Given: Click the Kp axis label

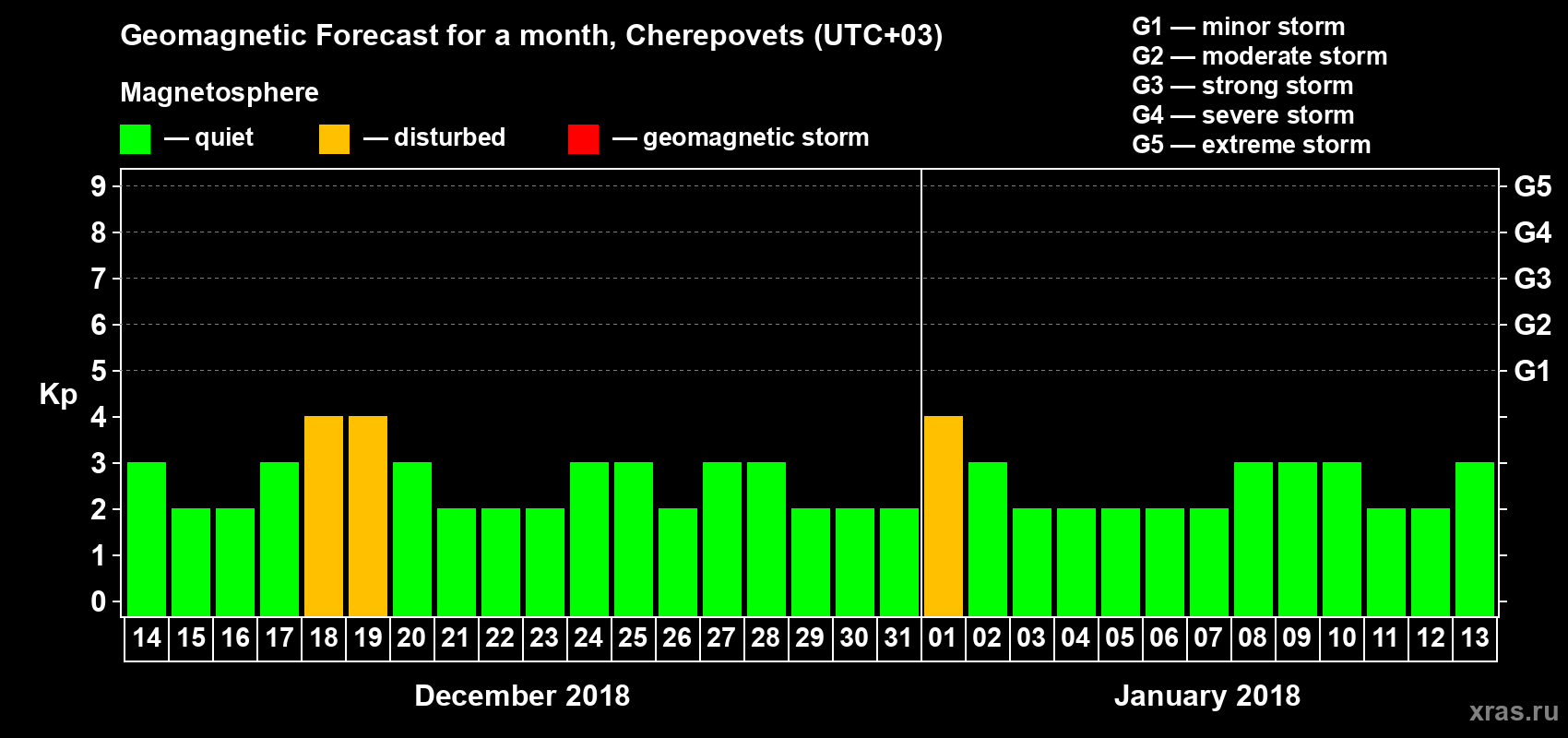Looking at the screenshot, I should click(x=58, y=395).
